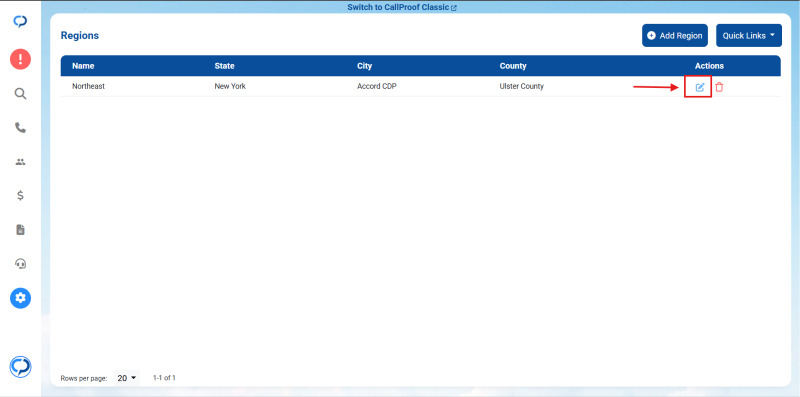
Task: Click the Regions page heading
Action: pos(80,36)
